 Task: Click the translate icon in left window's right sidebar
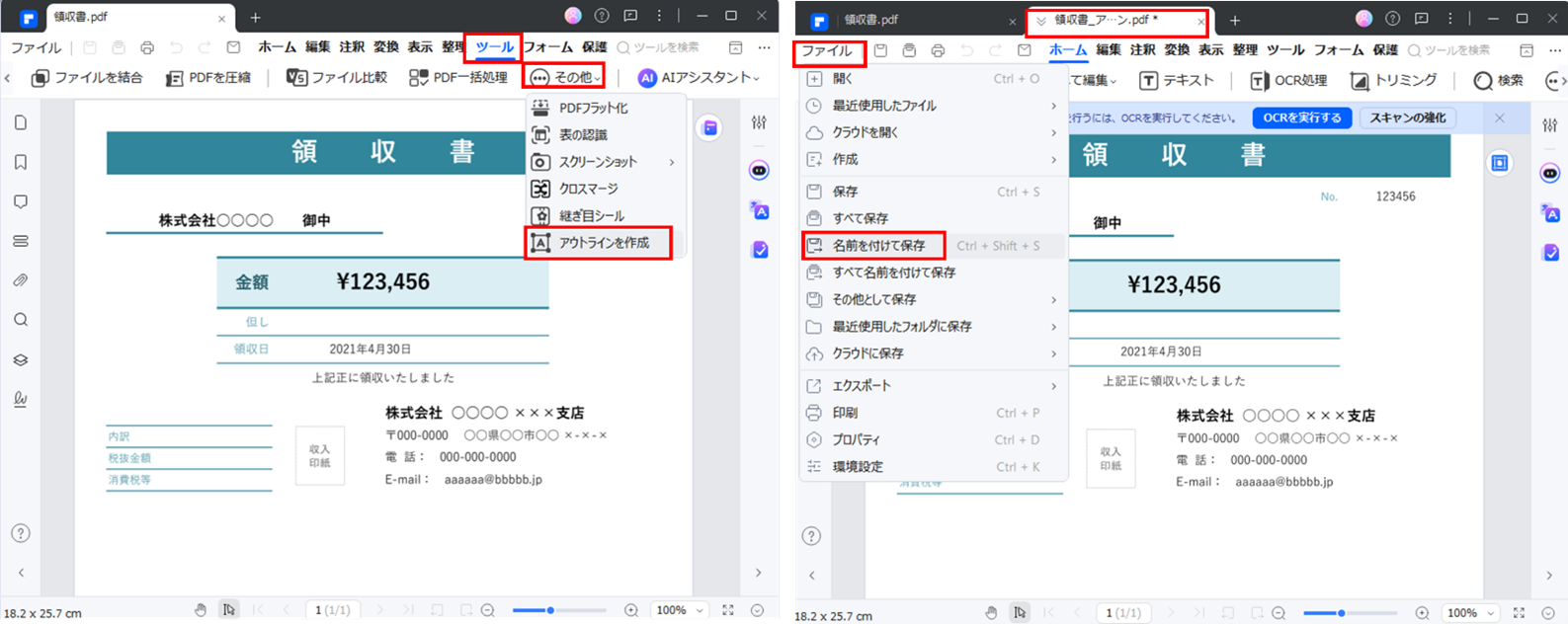point(759,210)
